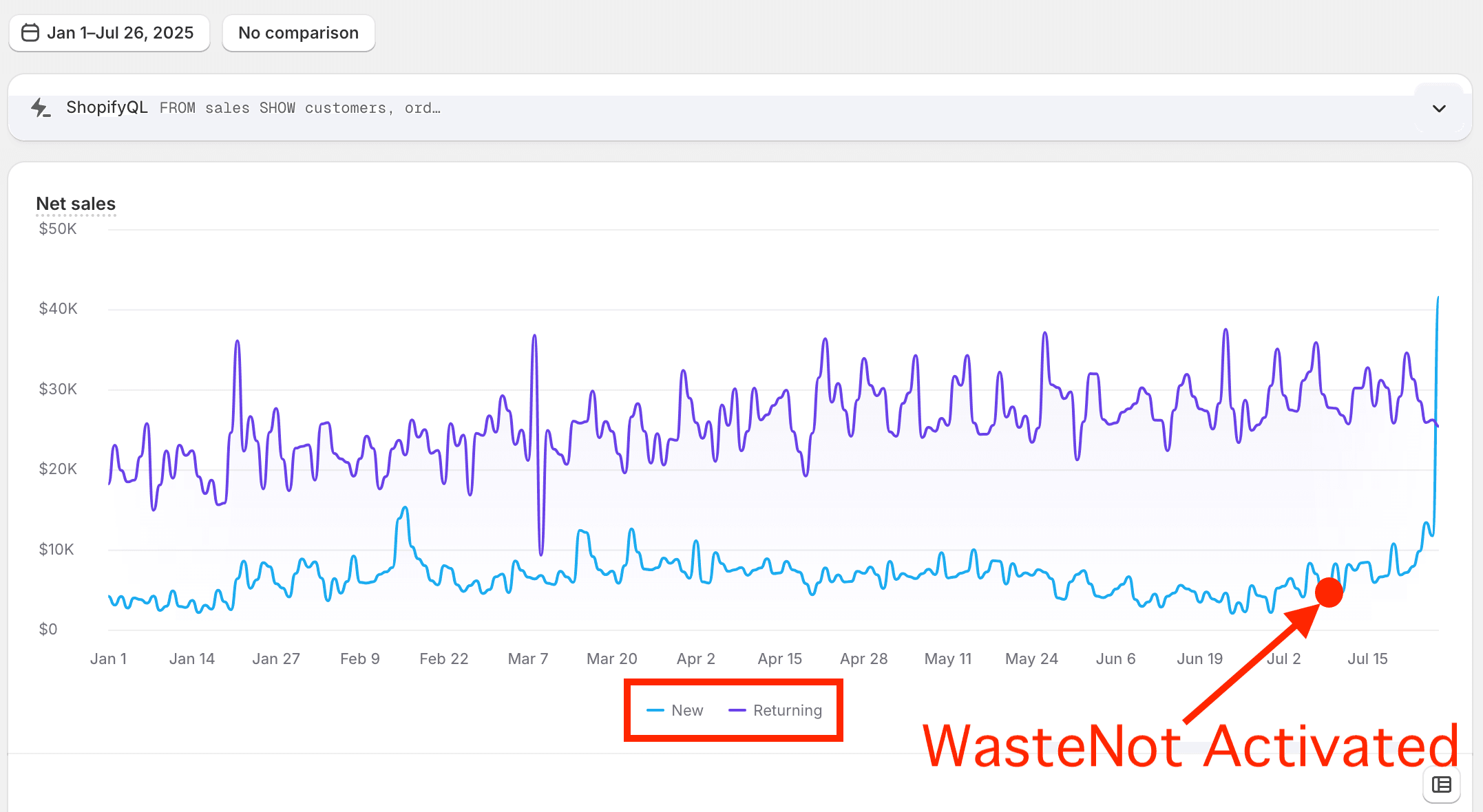Click the $10K y-axis label

56,550
